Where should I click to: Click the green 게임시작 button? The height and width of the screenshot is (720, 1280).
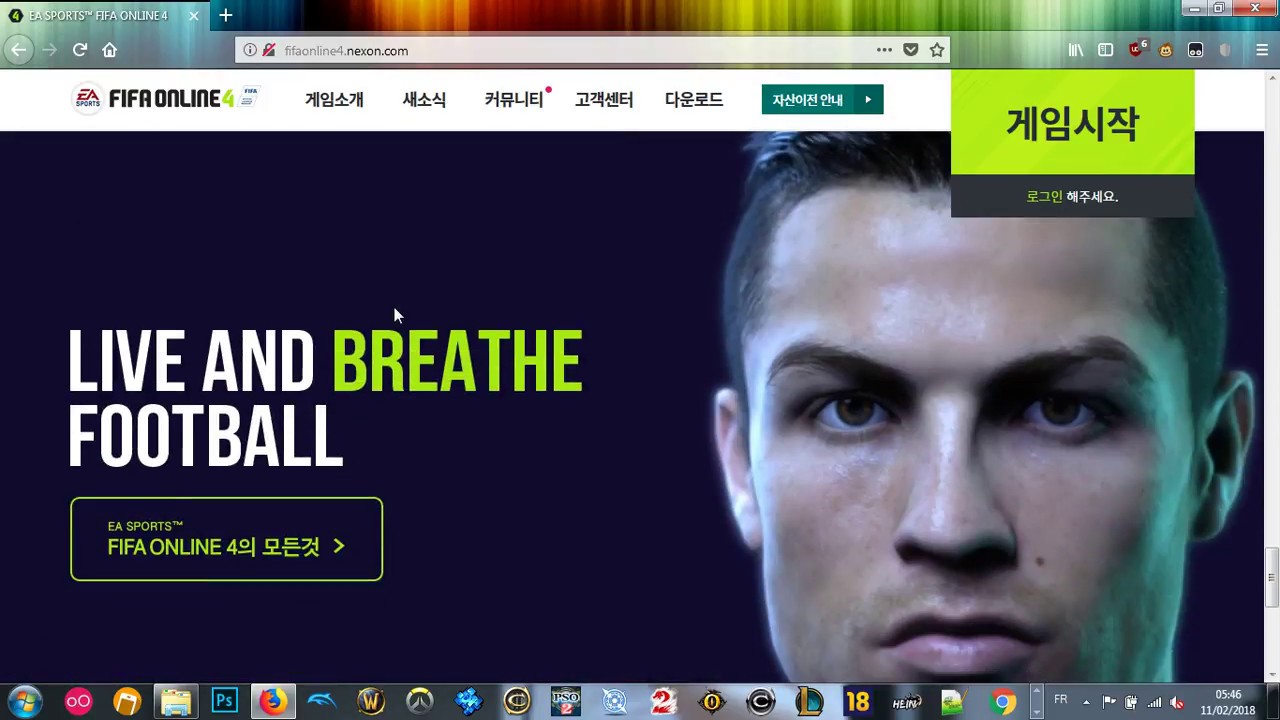pos(1072,123)
